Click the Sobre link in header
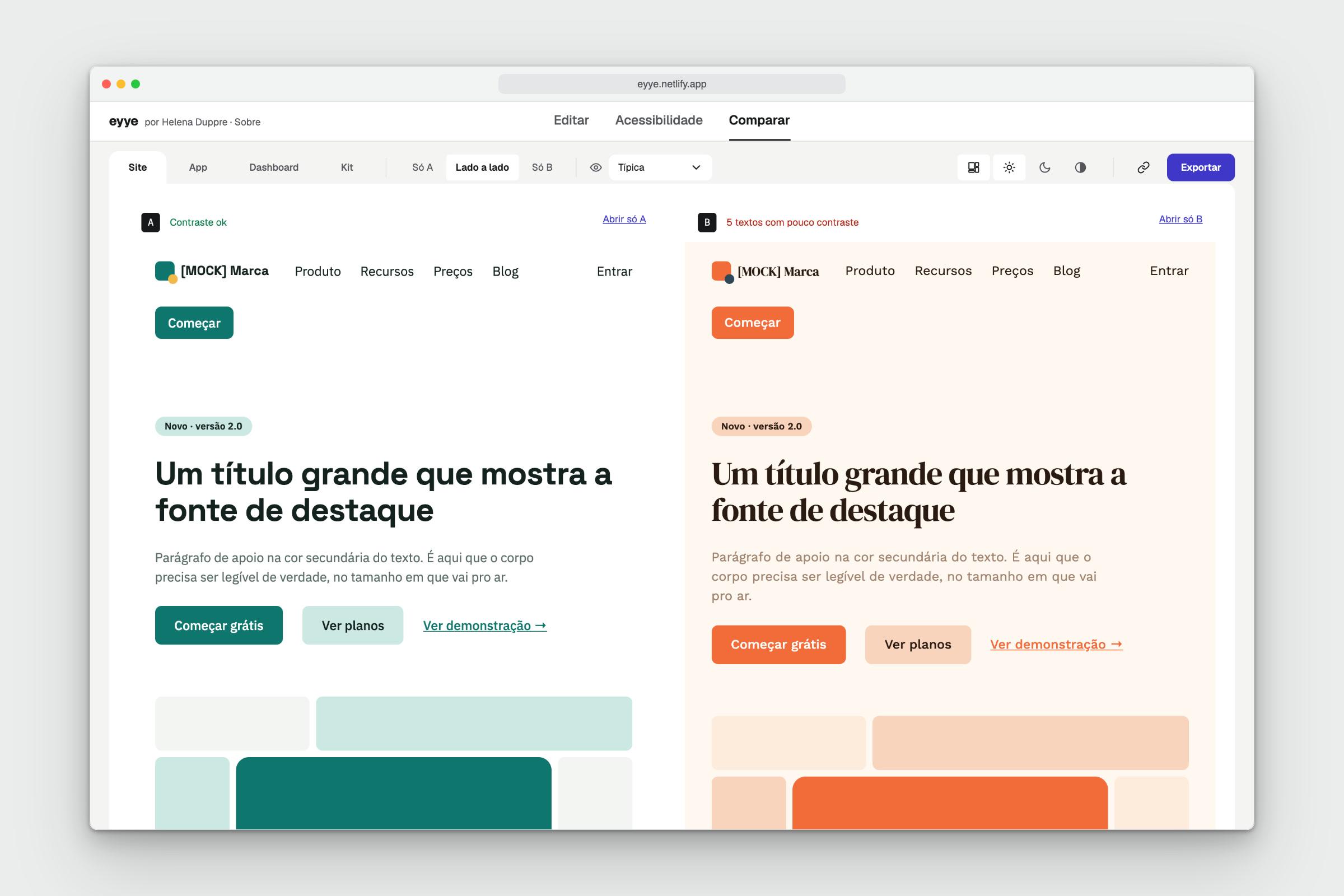 [248, 122]
